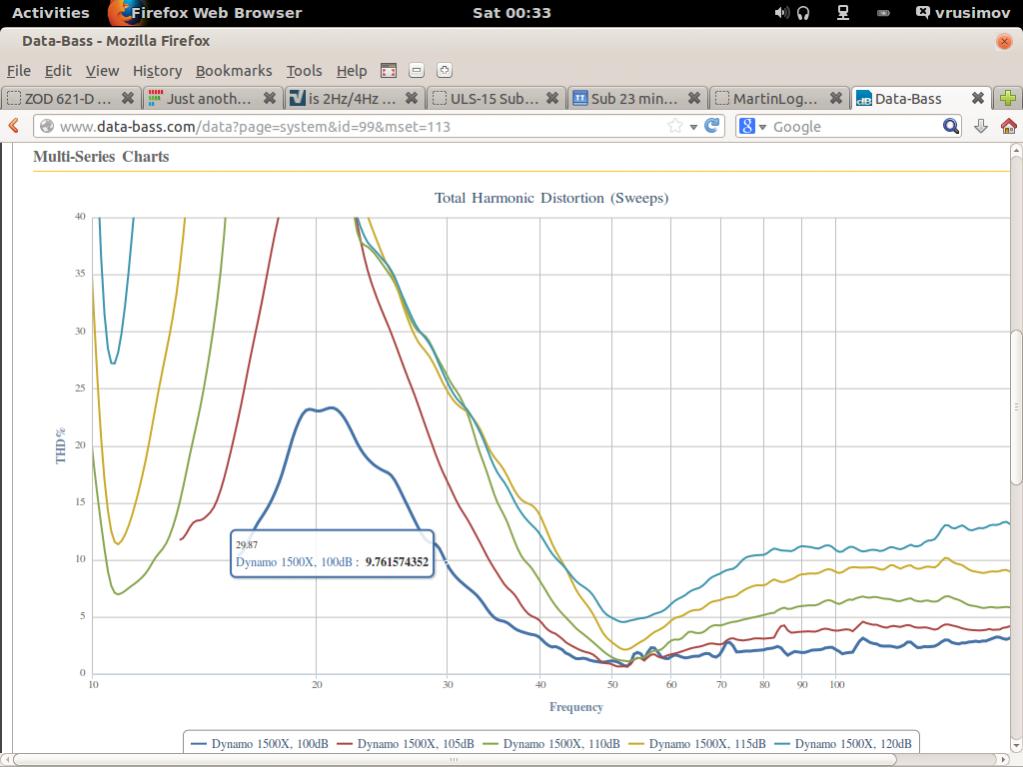Hide the Dynamo 1500X, 110dB legend series
This screenshot has width=1023, height=767.
coord(551,744)
